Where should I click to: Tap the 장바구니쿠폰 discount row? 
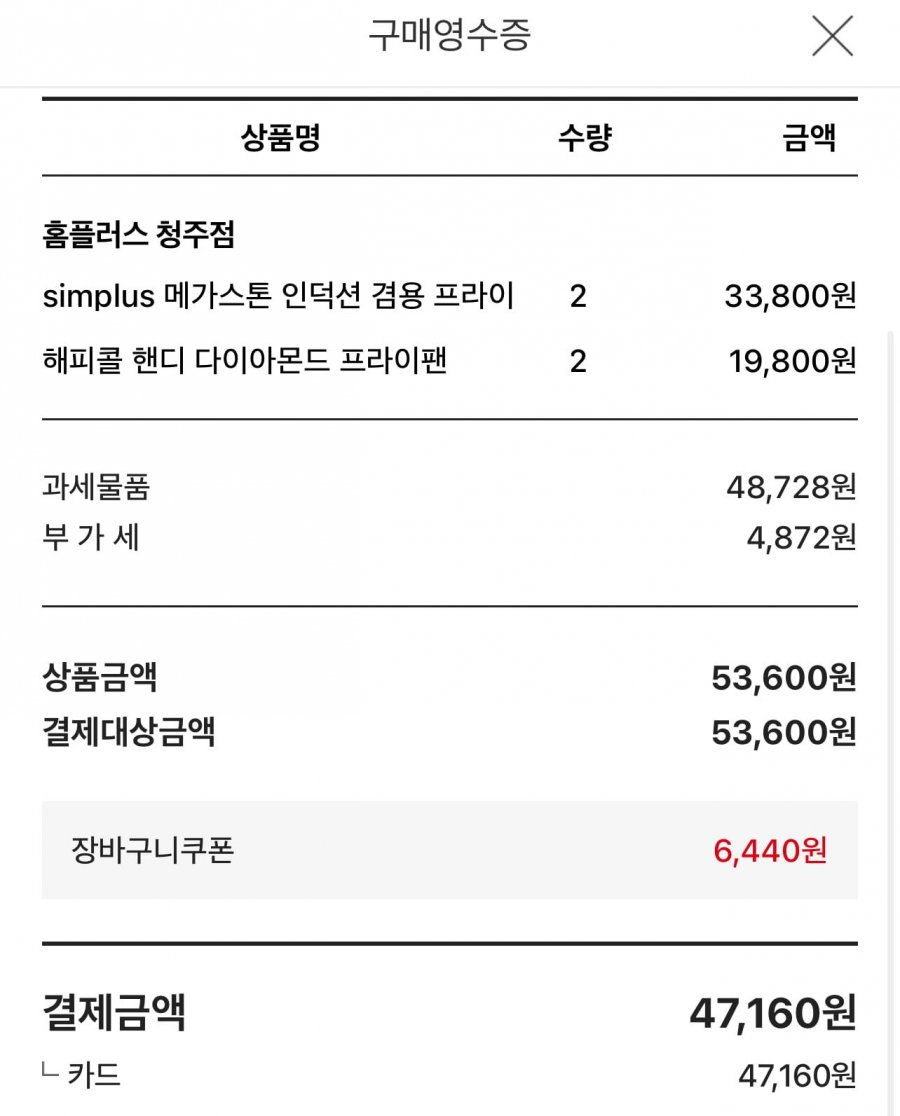click(450, 850)
